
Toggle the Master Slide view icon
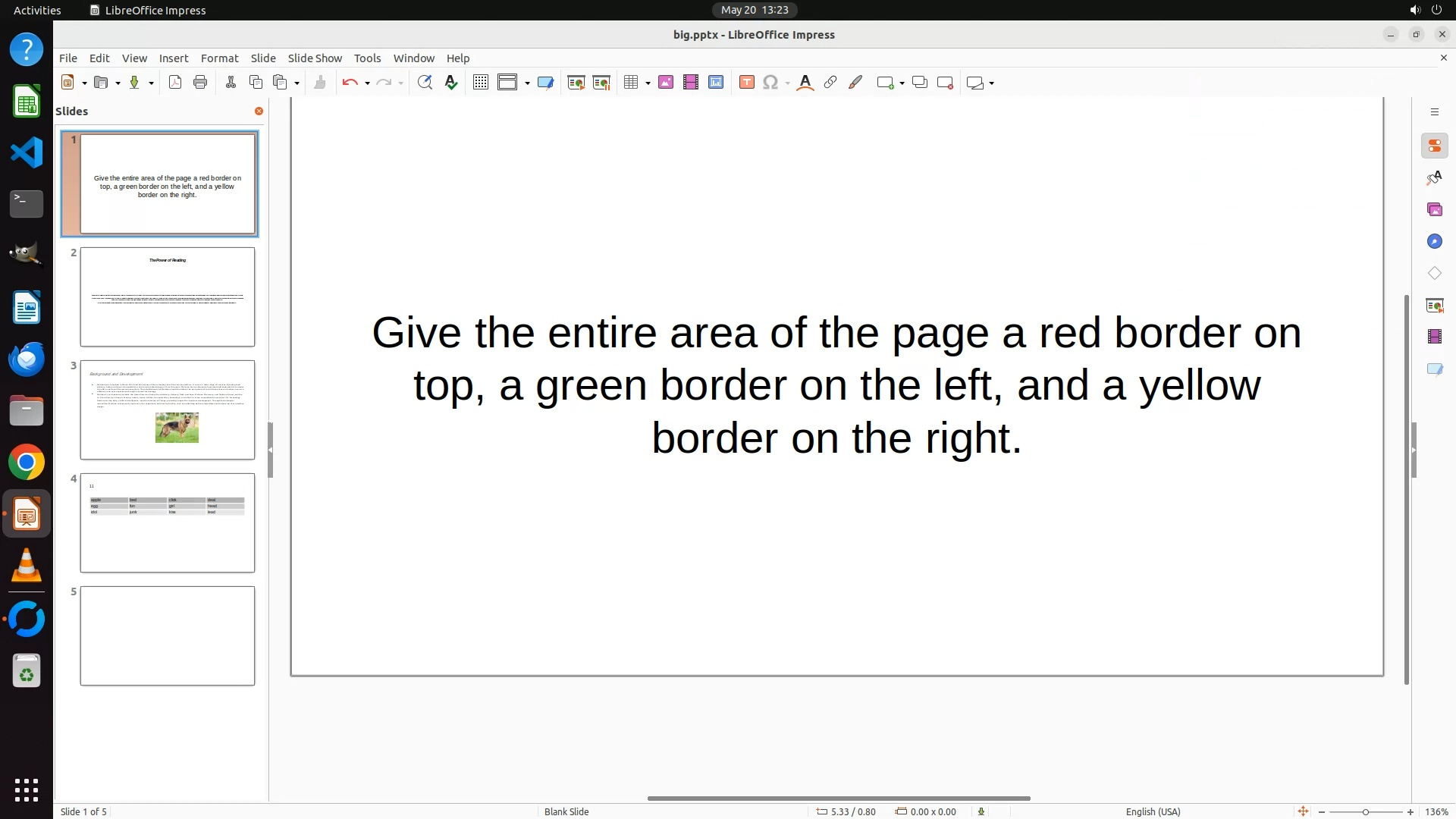pos(545,83)
